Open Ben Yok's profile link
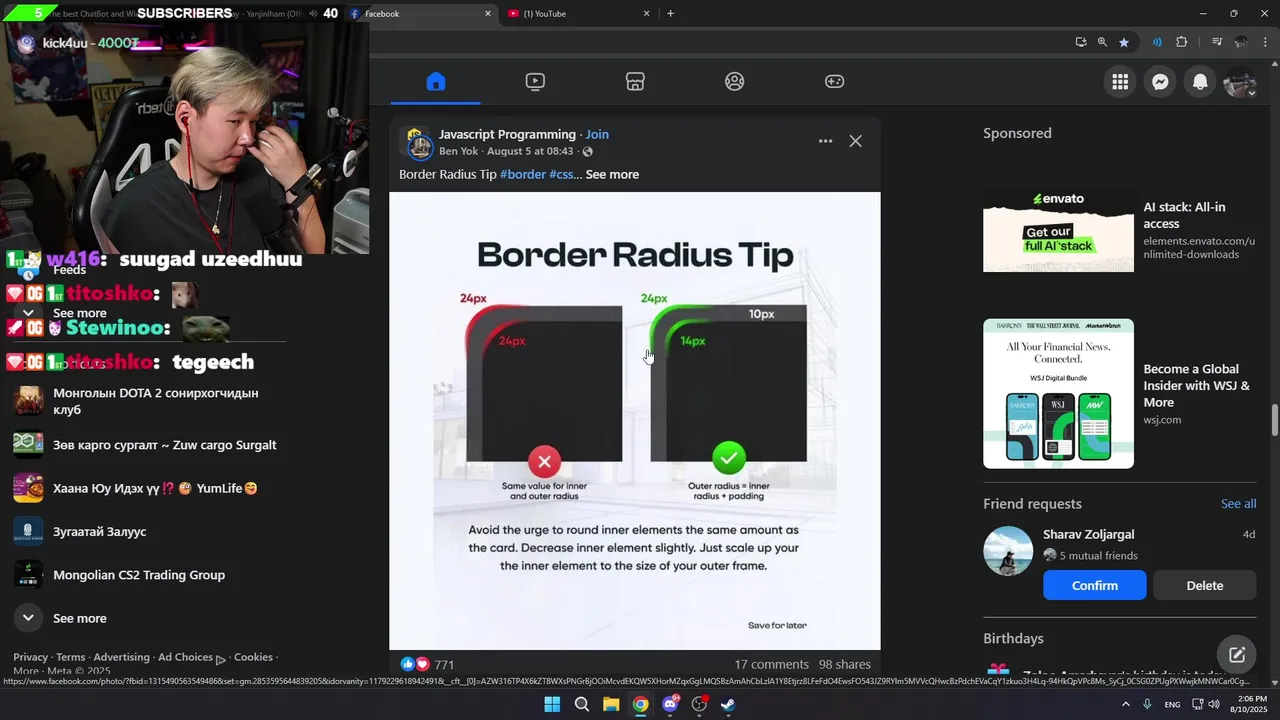Image resolution: width=1280 pixels, height=720 pixels. pos(458,151)
